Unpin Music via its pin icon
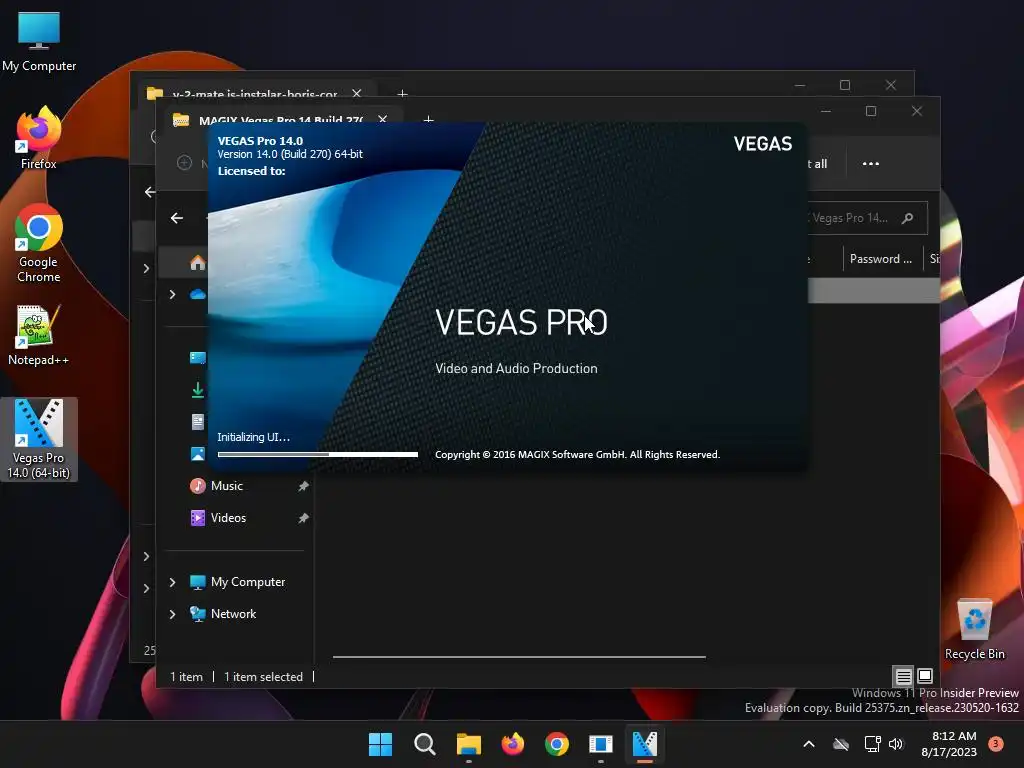Image resolution: width=1024 pixels, height=768 pixels. (x=303, y=486)
